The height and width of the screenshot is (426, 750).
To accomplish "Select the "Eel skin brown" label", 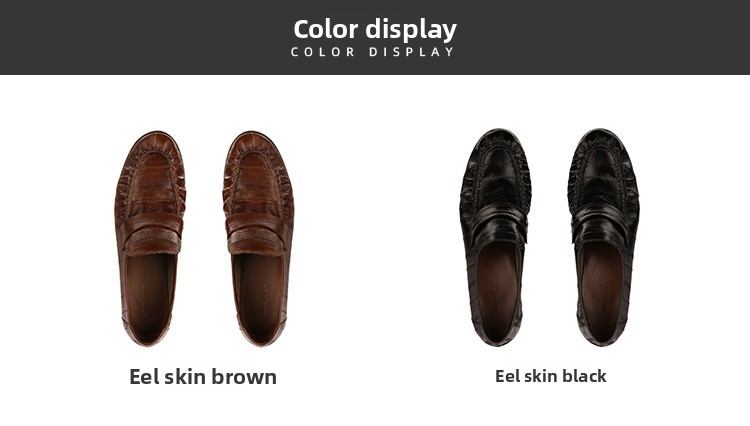I will coord(203,377).
